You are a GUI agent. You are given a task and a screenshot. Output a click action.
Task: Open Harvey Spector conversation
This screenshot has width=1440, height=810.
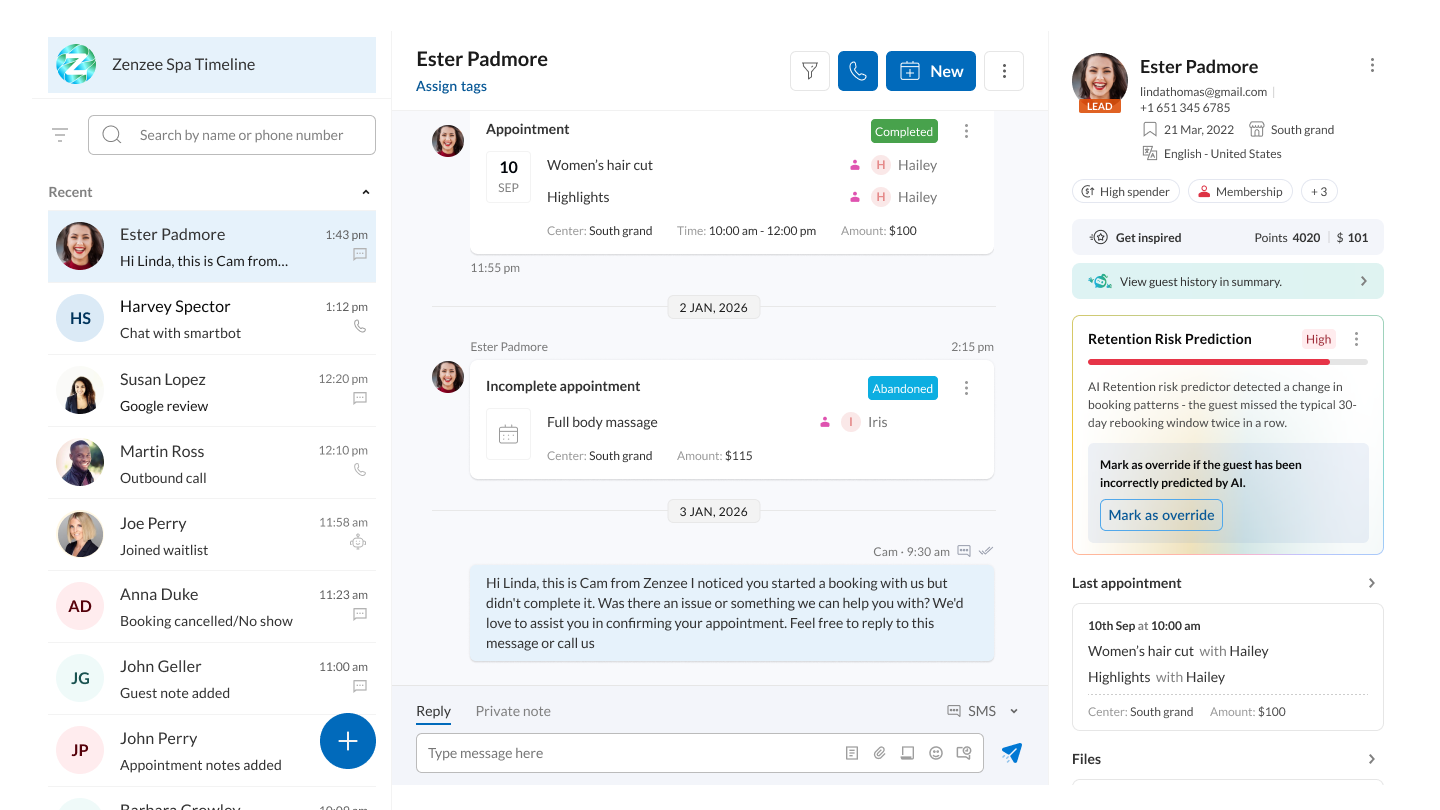[212, 319]
